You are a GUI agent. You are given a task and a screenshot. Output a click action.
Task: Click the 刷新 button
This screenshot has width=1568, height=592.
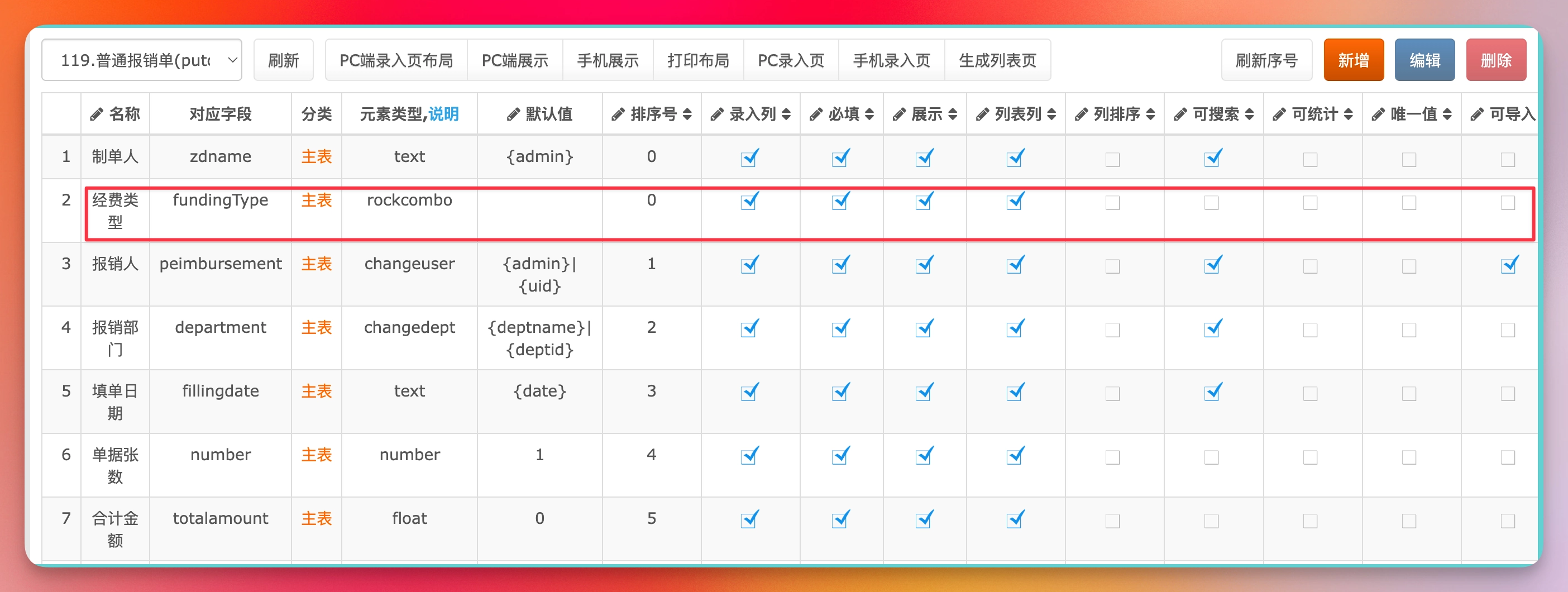[284, 60]
